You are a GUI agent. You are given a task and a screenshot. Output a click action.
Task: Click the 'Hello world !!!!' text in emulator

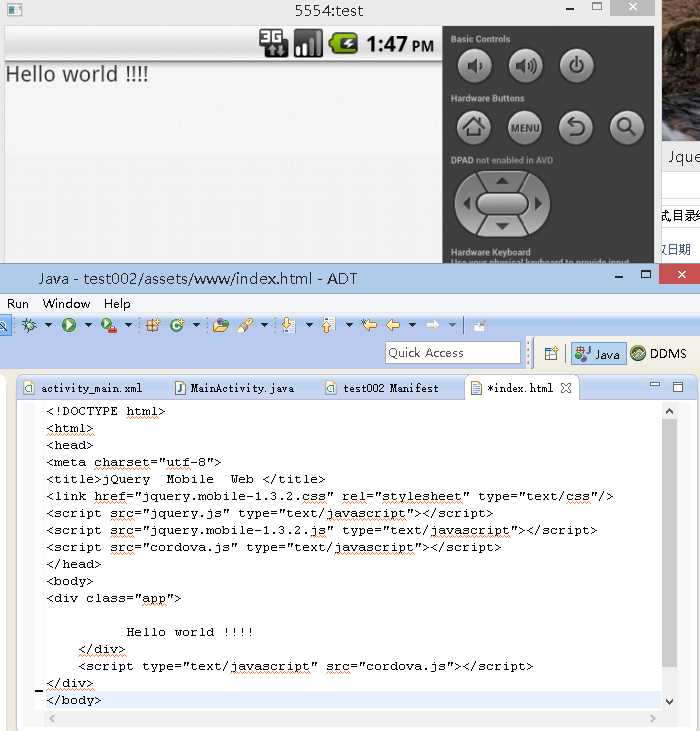pyautogui.click(x=77, y=75)
